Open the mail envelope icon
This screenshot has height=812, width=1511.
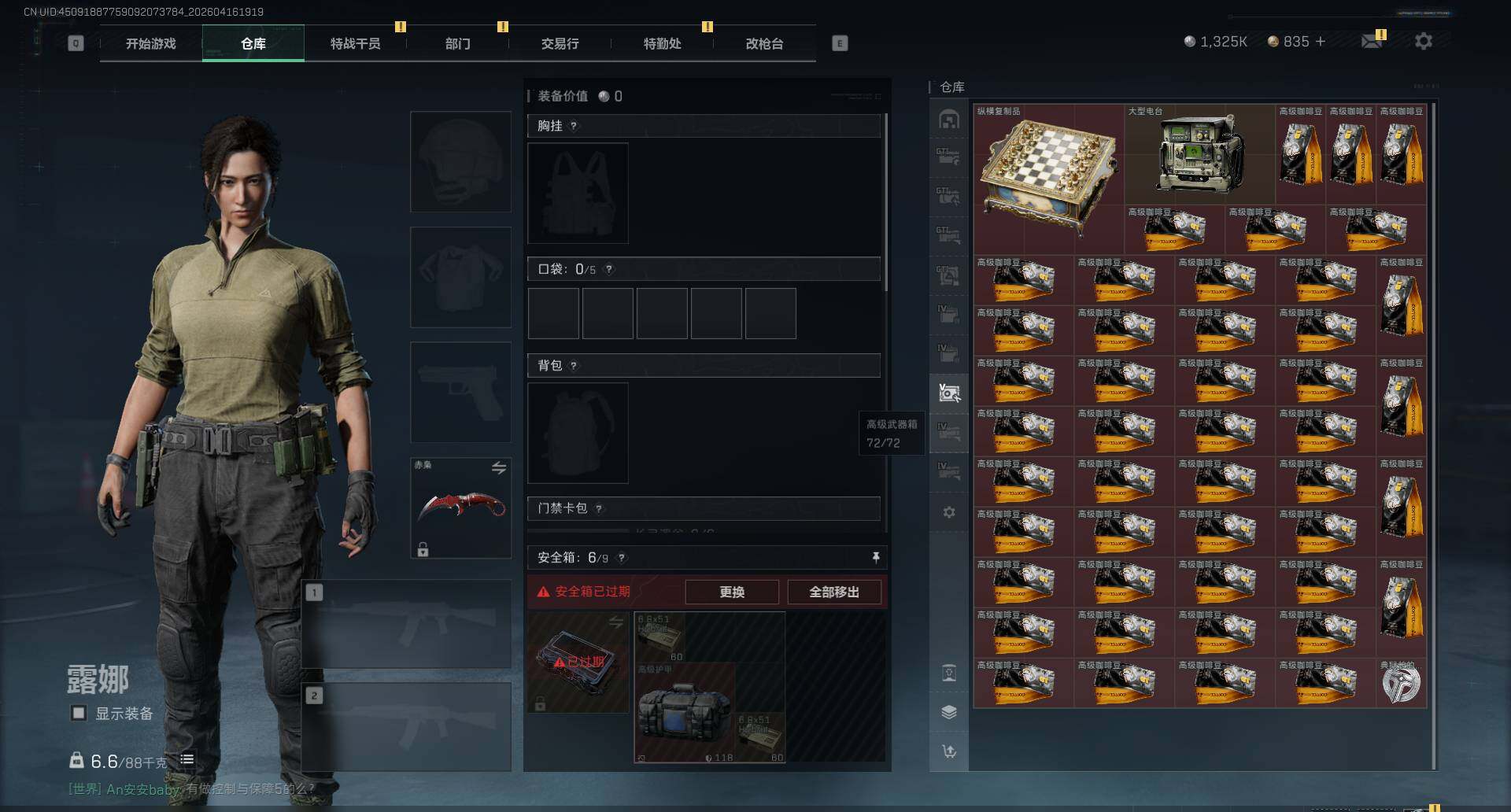pyautogui.click(x=1372, y=41)
